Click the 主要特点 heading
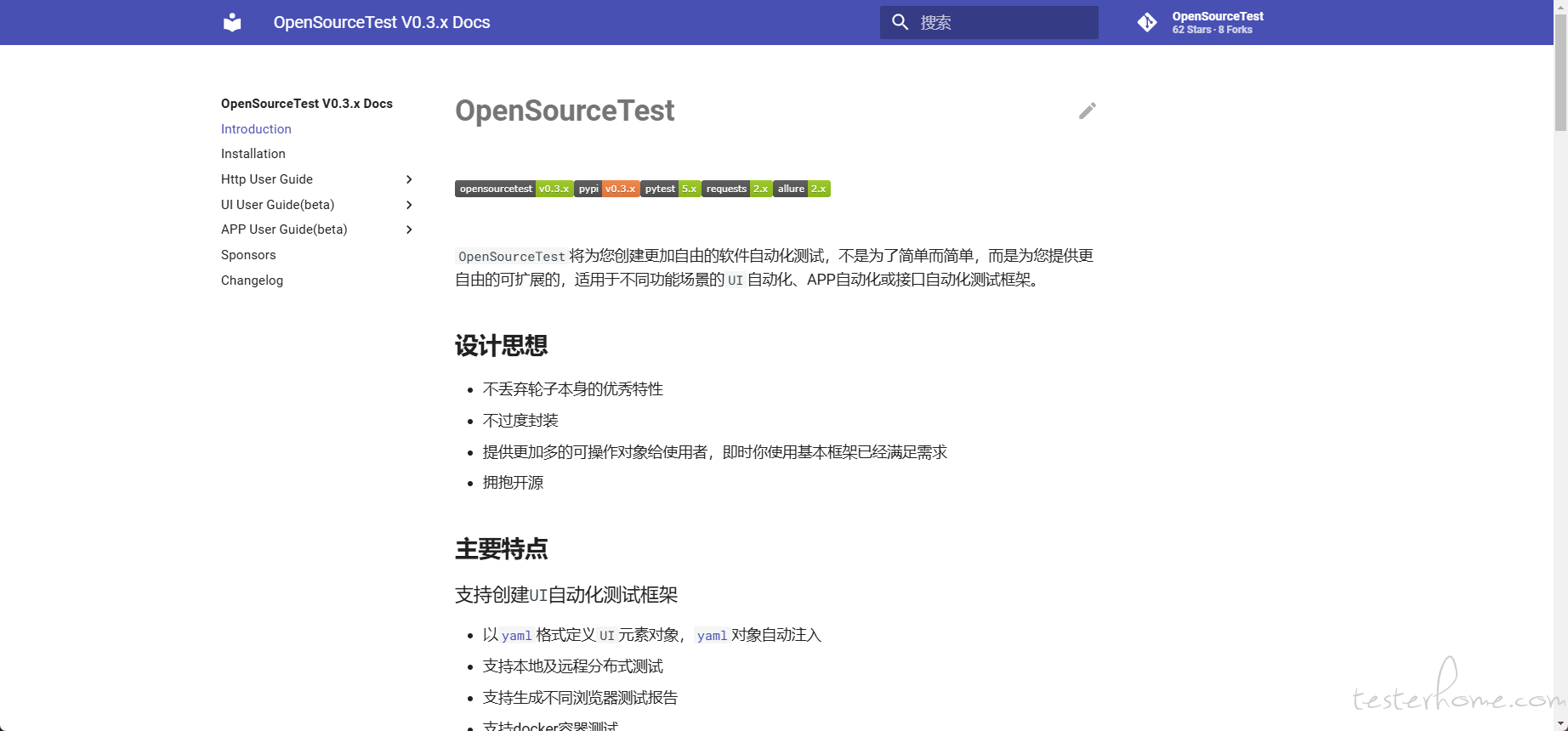This screenshot has width=1568, height=731. [501, 549]
